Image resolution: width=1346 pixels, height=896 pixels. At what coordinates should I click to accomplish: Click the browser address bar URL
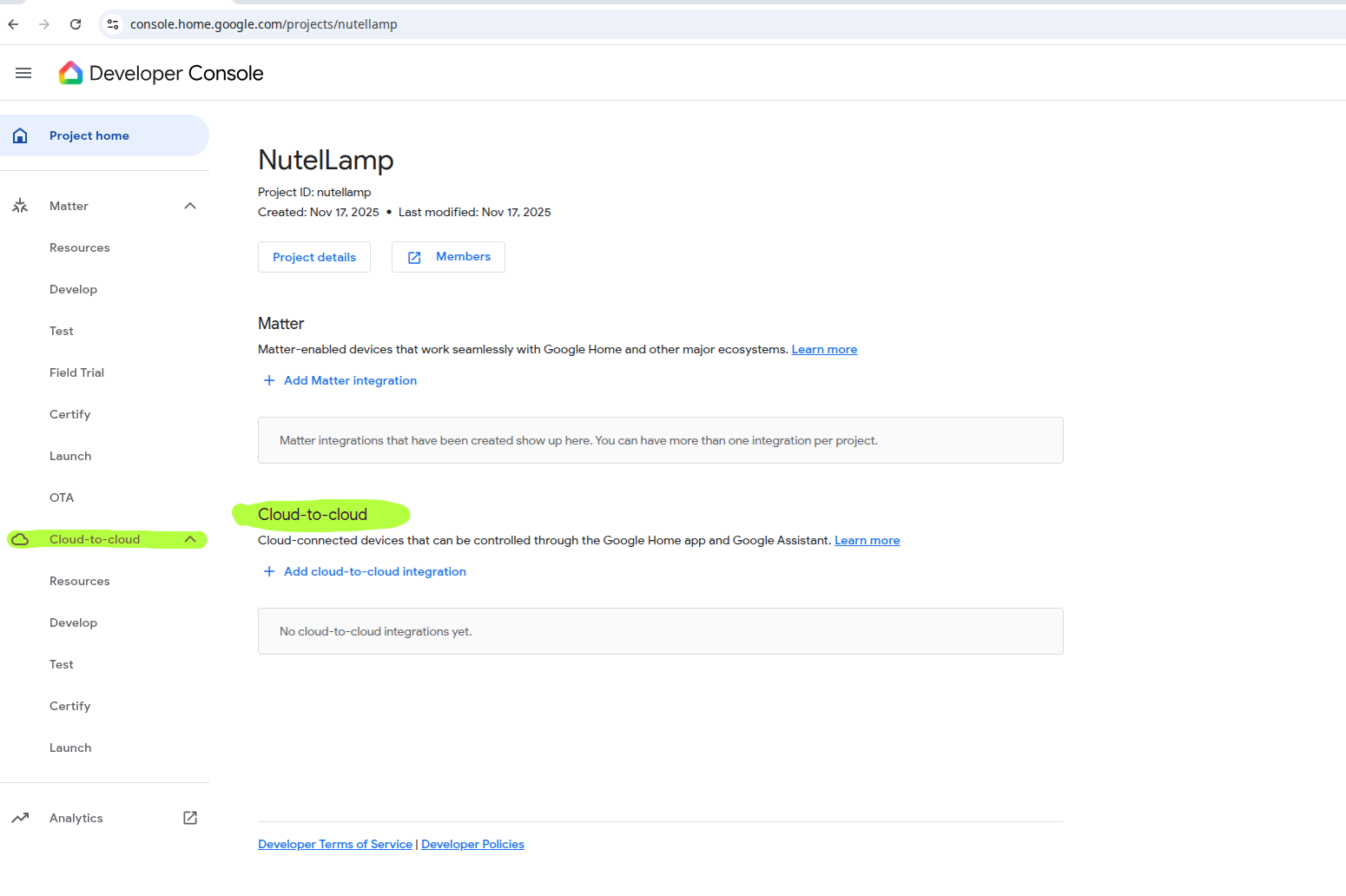click(263, 24)
